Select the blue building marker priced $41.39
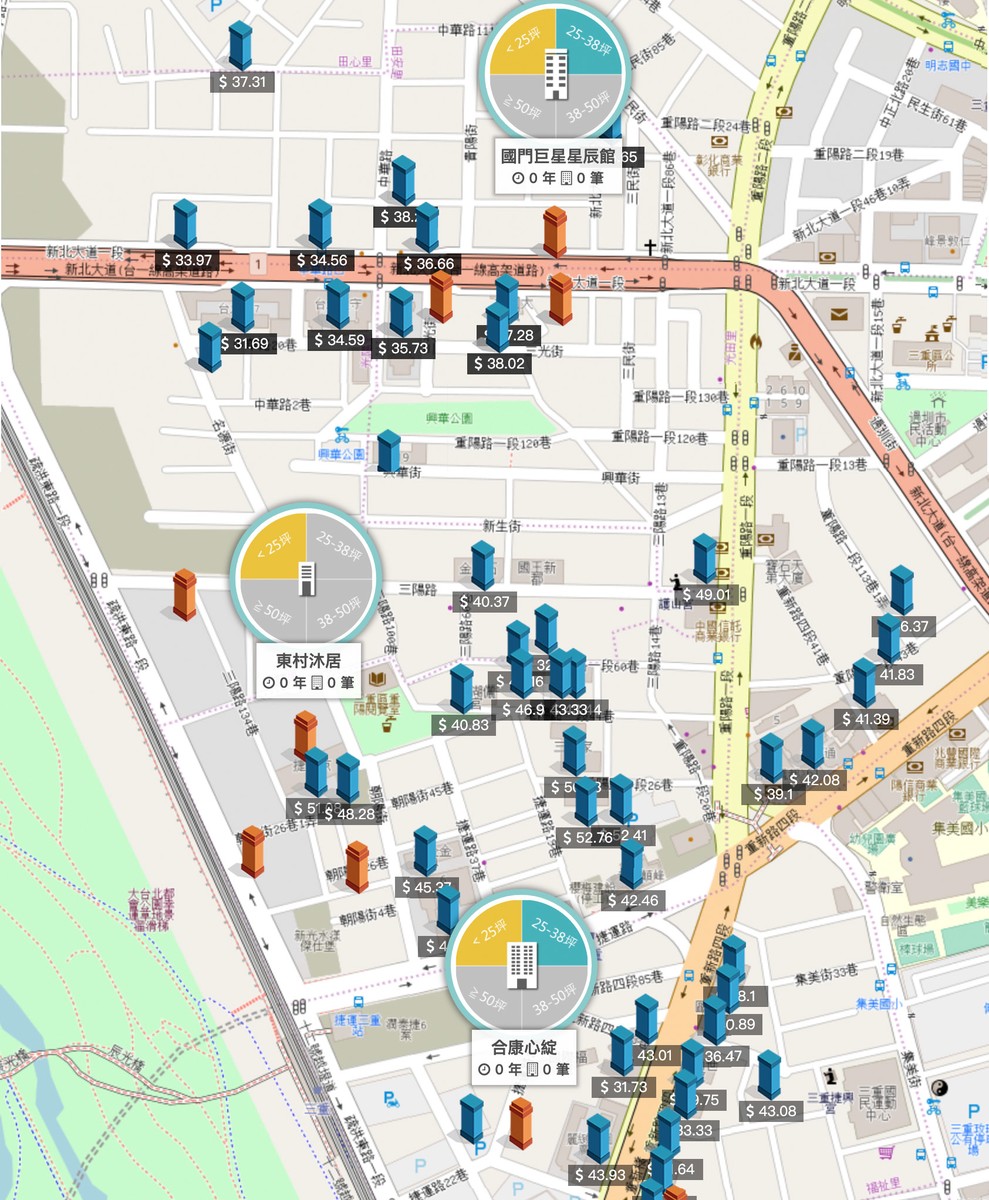Image resolution: width=989 pixels, height=1200 pixels. click(864, 682)
